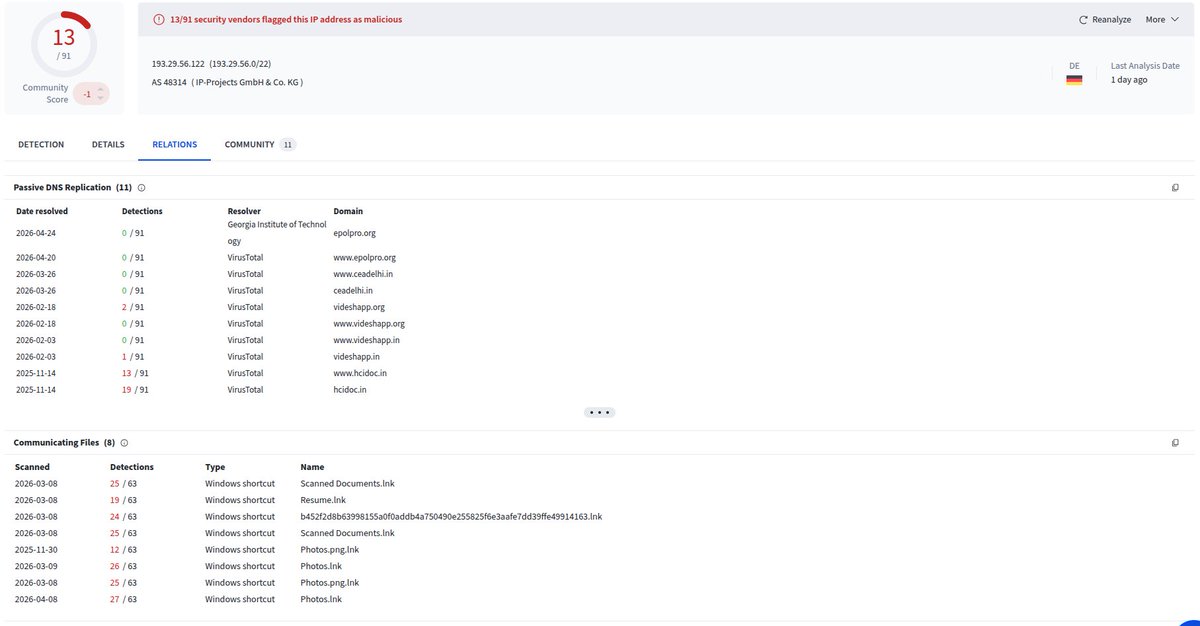Open the hcidoc.in domain
Image resolution: width=1200 pixels, height=626 pixels.
tap(350, 390)
